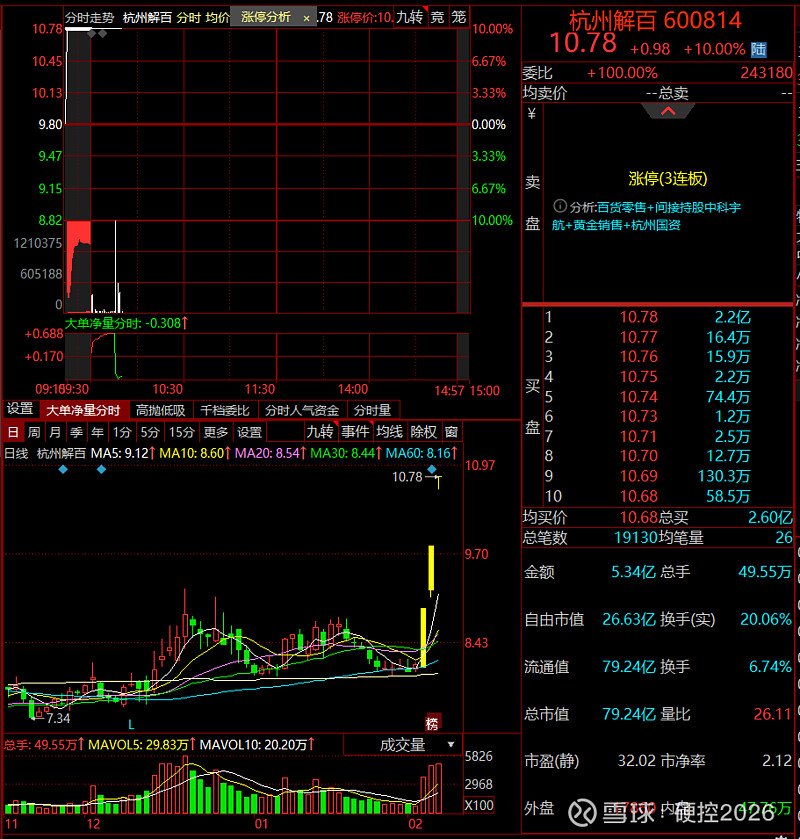This screenshot has width=800, height=839.
Task: Click the X100 volume scale label
Action: pos(479,805)
